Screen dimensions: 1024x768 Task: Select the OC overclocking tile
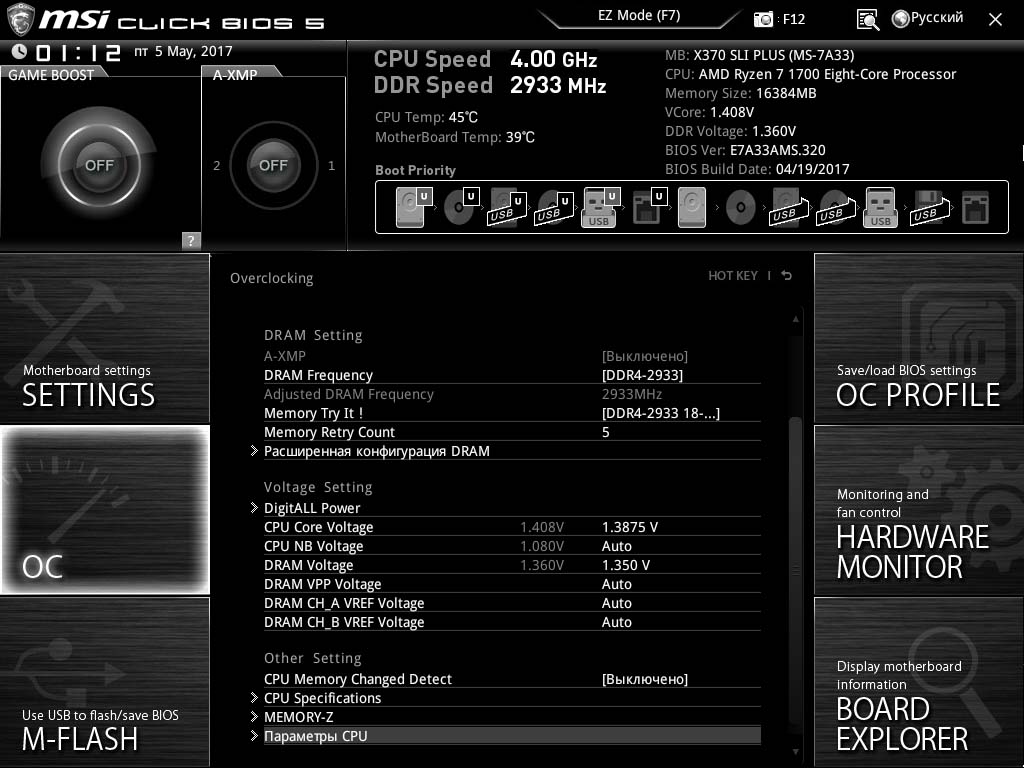104,509
